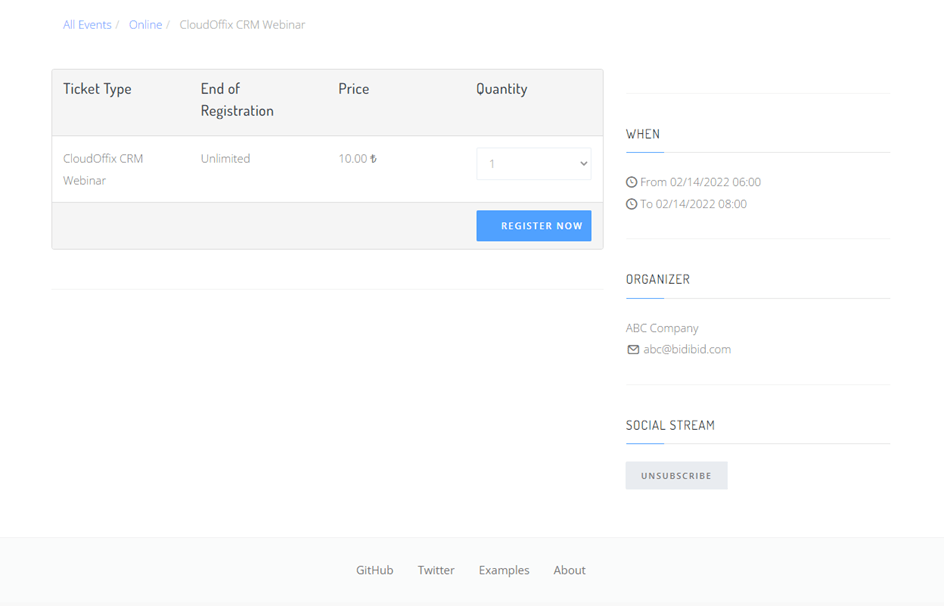Screen dimensions: 944x606
Task: Click the Quantity column header
Action: (502, 89)
